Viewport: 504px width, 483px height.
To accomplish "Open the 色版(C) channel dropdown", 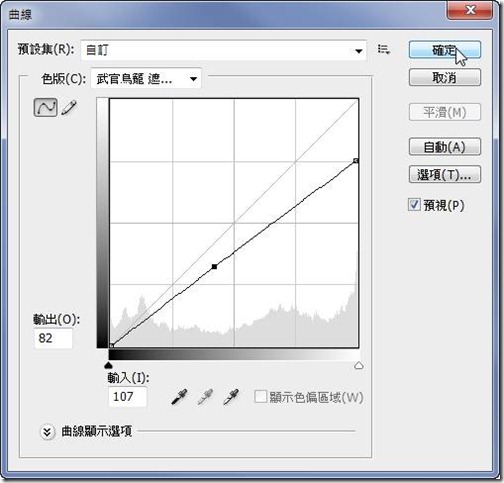I will [146, 79].
